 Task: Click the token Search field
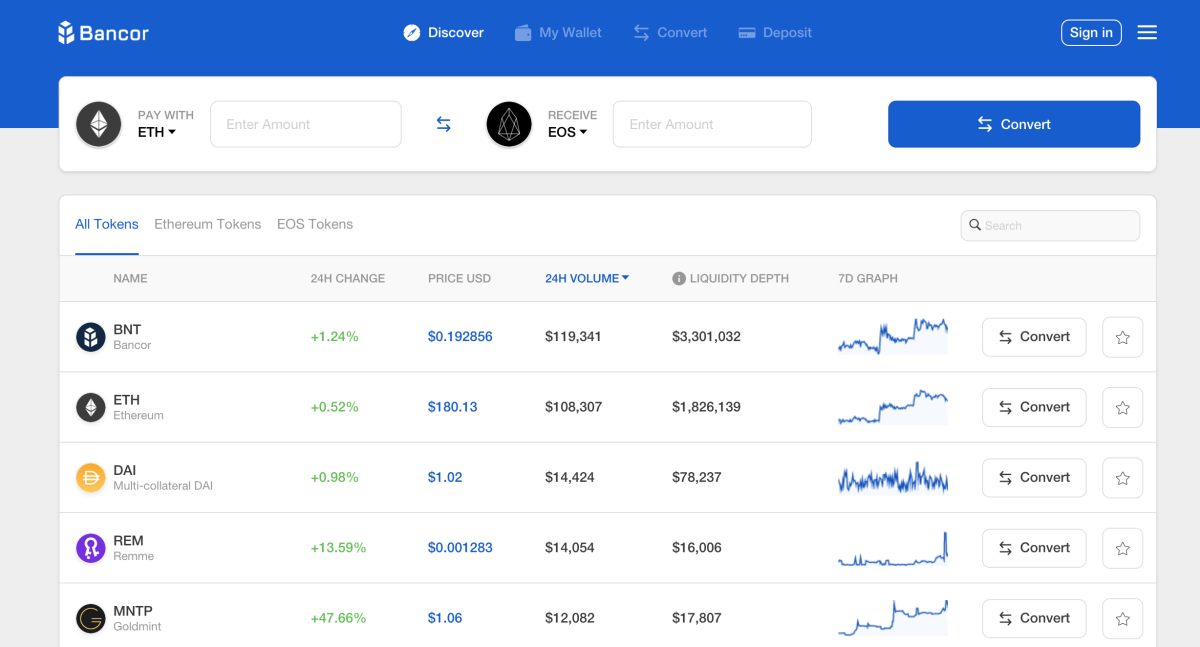[x=1050, y=226]
